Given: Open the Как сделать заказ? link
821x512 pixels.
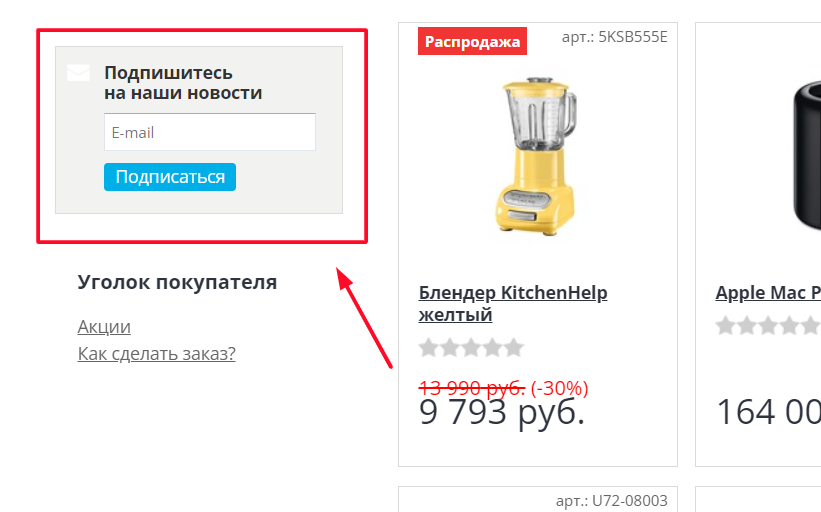Looking at the screenshot, I should (x=157, y=353).
